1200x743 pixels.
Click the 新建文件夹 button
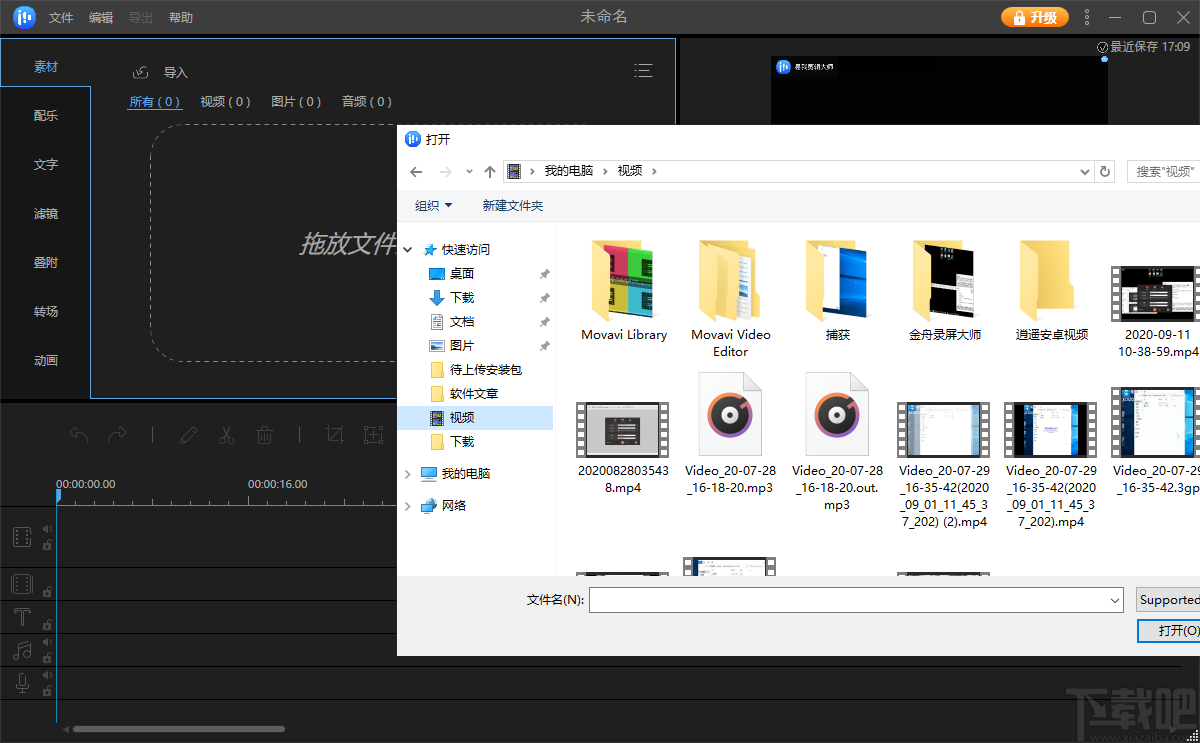[x=513, y=205]
